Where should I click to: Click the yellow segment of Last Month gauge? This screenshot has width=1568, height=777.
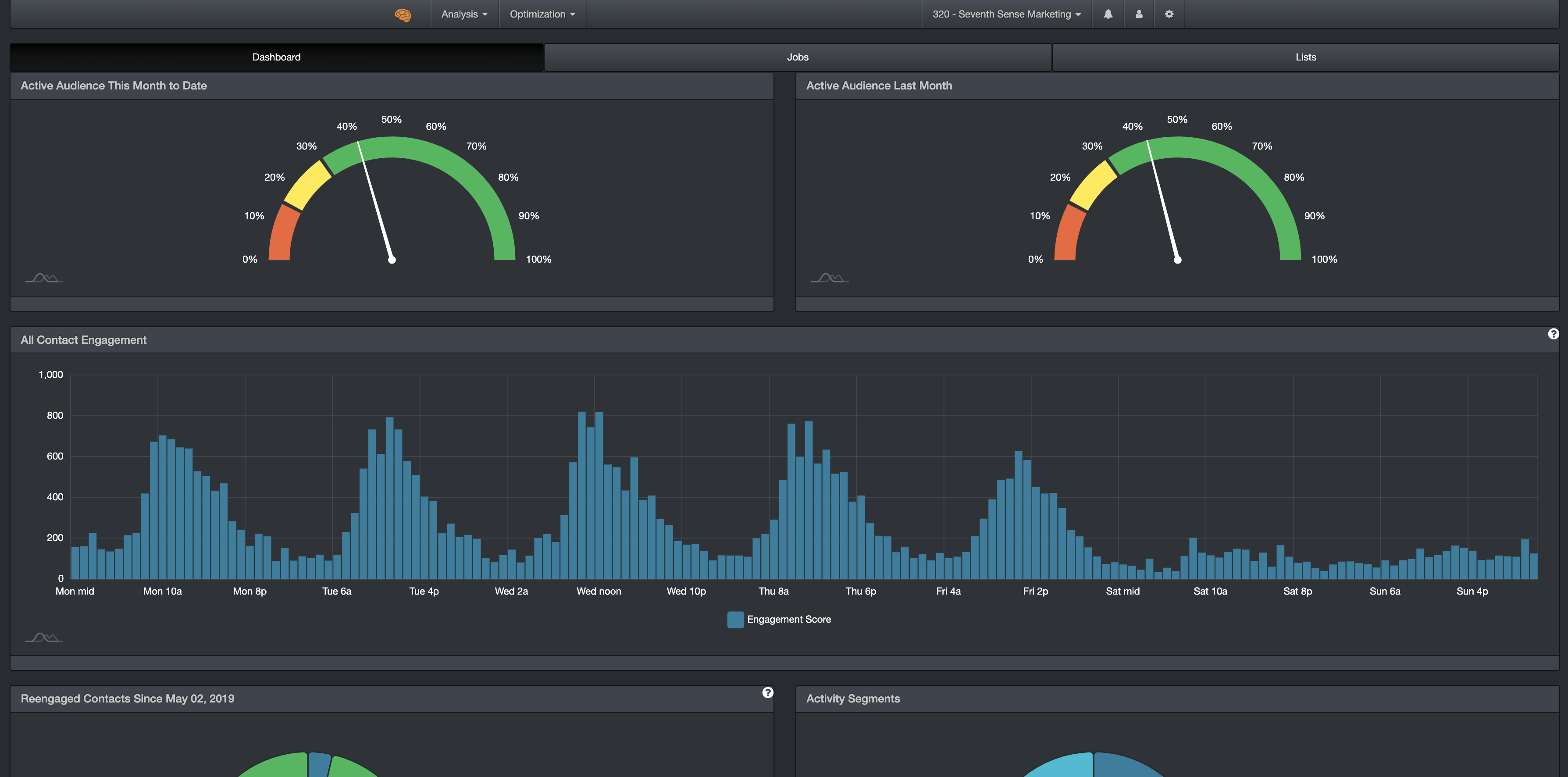click(x=1093, y=186)
